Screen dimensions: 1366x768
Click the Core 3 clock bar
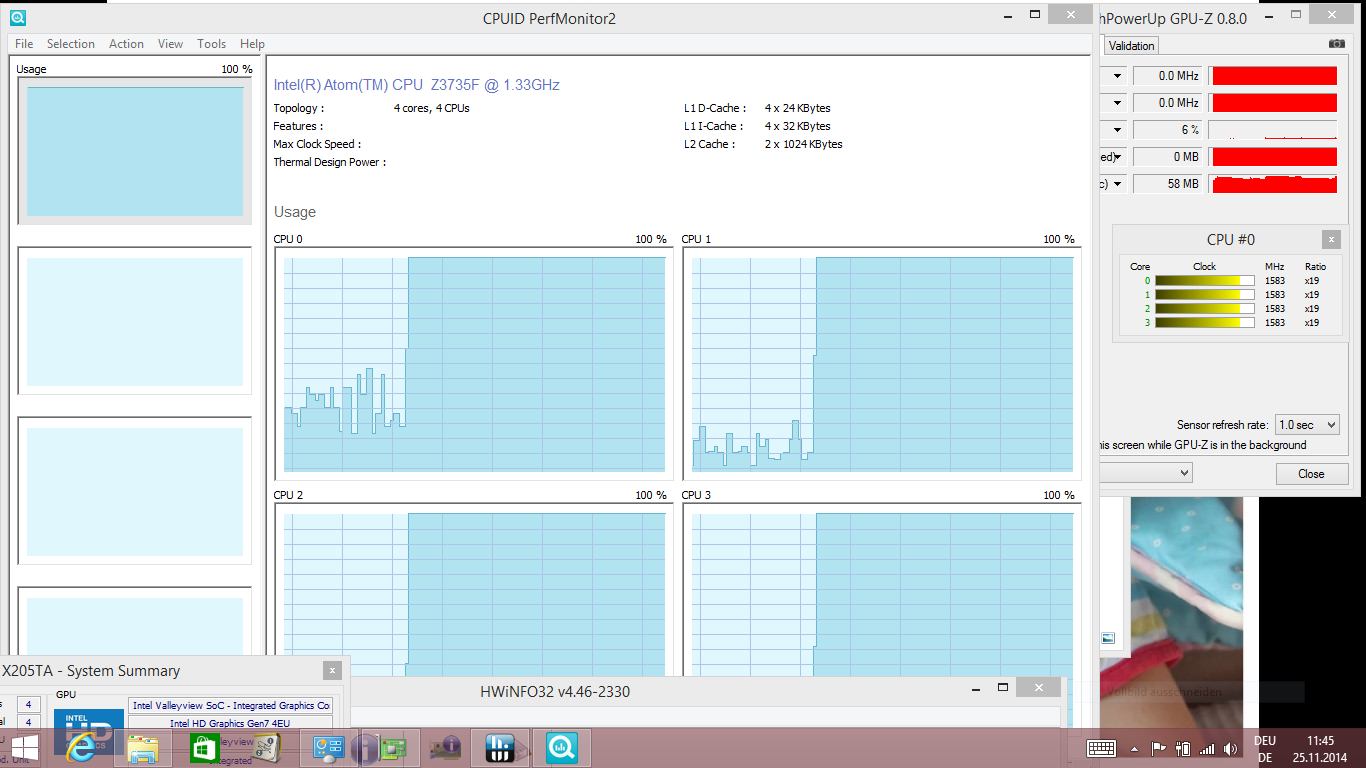pos(1204,323)
